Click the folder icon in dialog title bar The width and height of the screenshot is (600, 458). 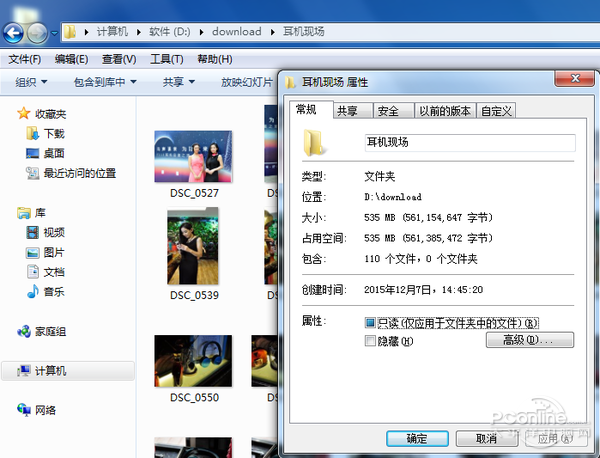[x=290, y=82]
